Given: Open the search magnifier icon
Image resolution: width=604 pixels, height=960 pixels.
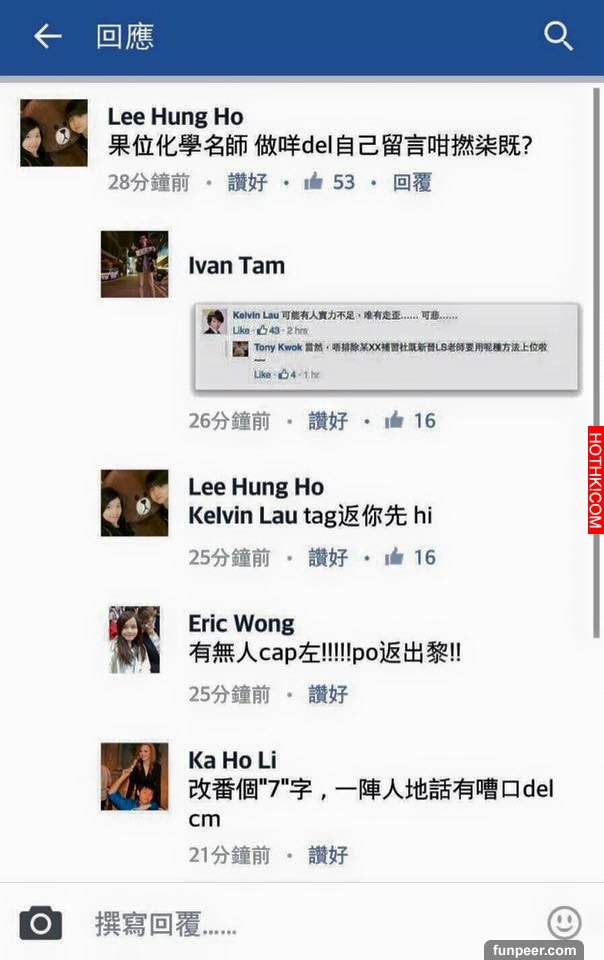Looking at the screenshot, I should 558,36.
